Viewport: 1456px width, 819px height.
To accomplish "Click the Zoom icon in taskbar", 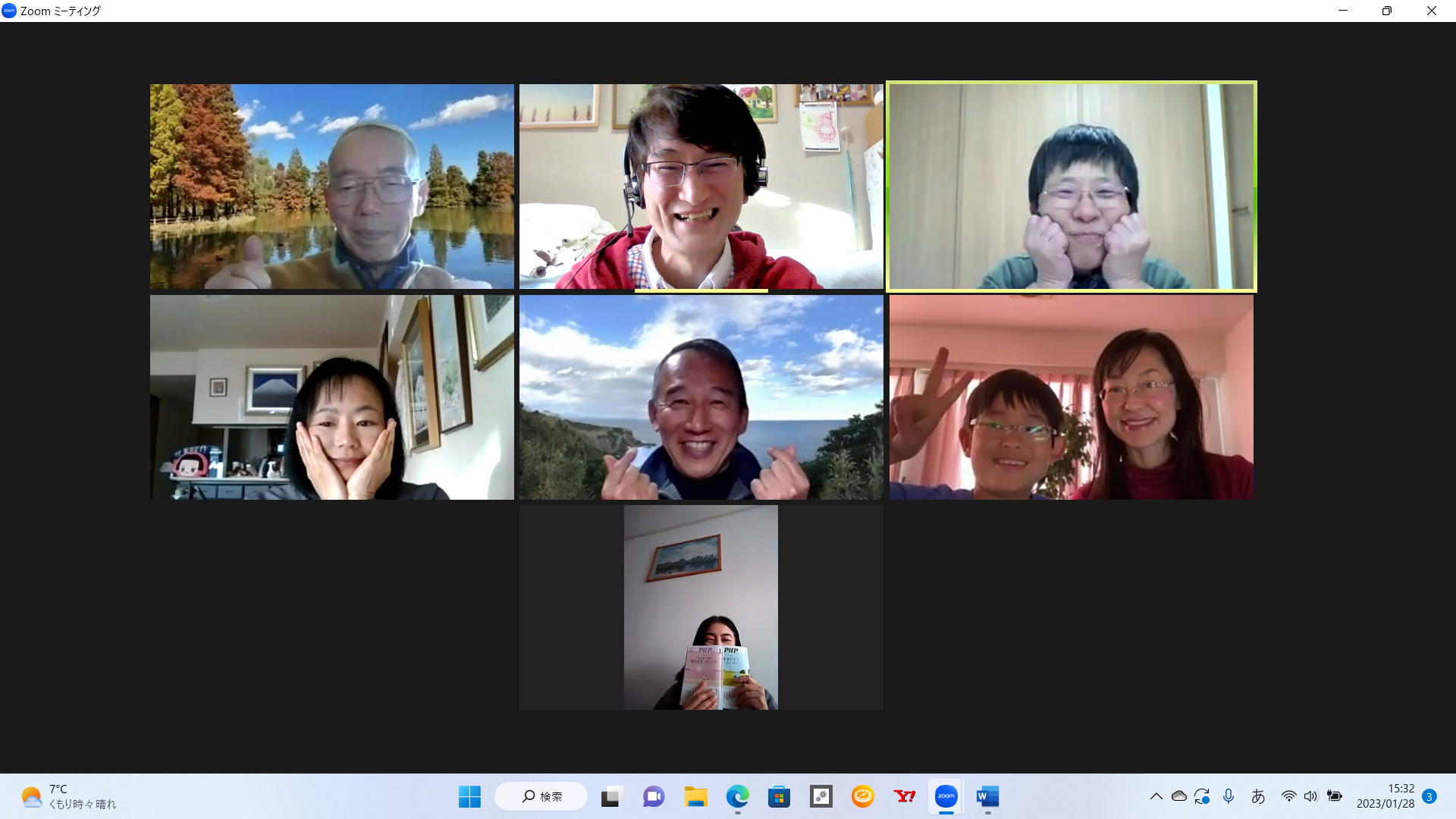I will point(946,796).
